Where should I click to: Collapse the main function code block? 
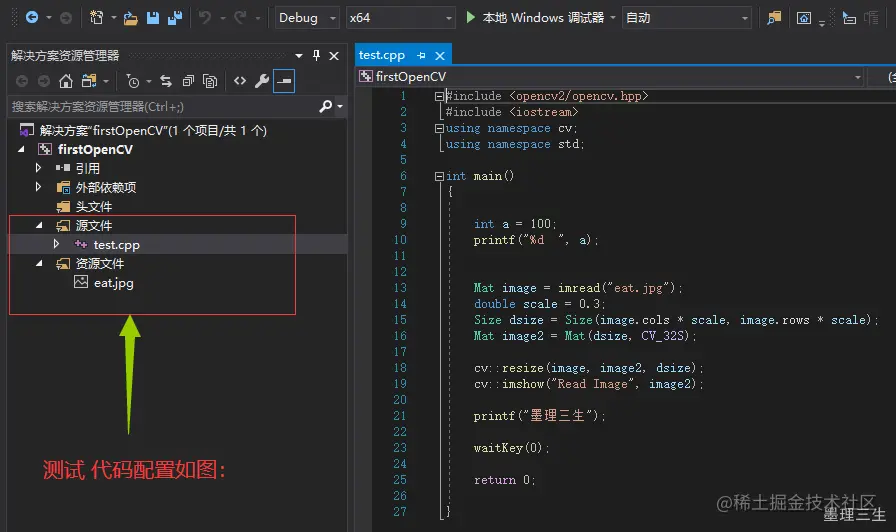(439, 176)
